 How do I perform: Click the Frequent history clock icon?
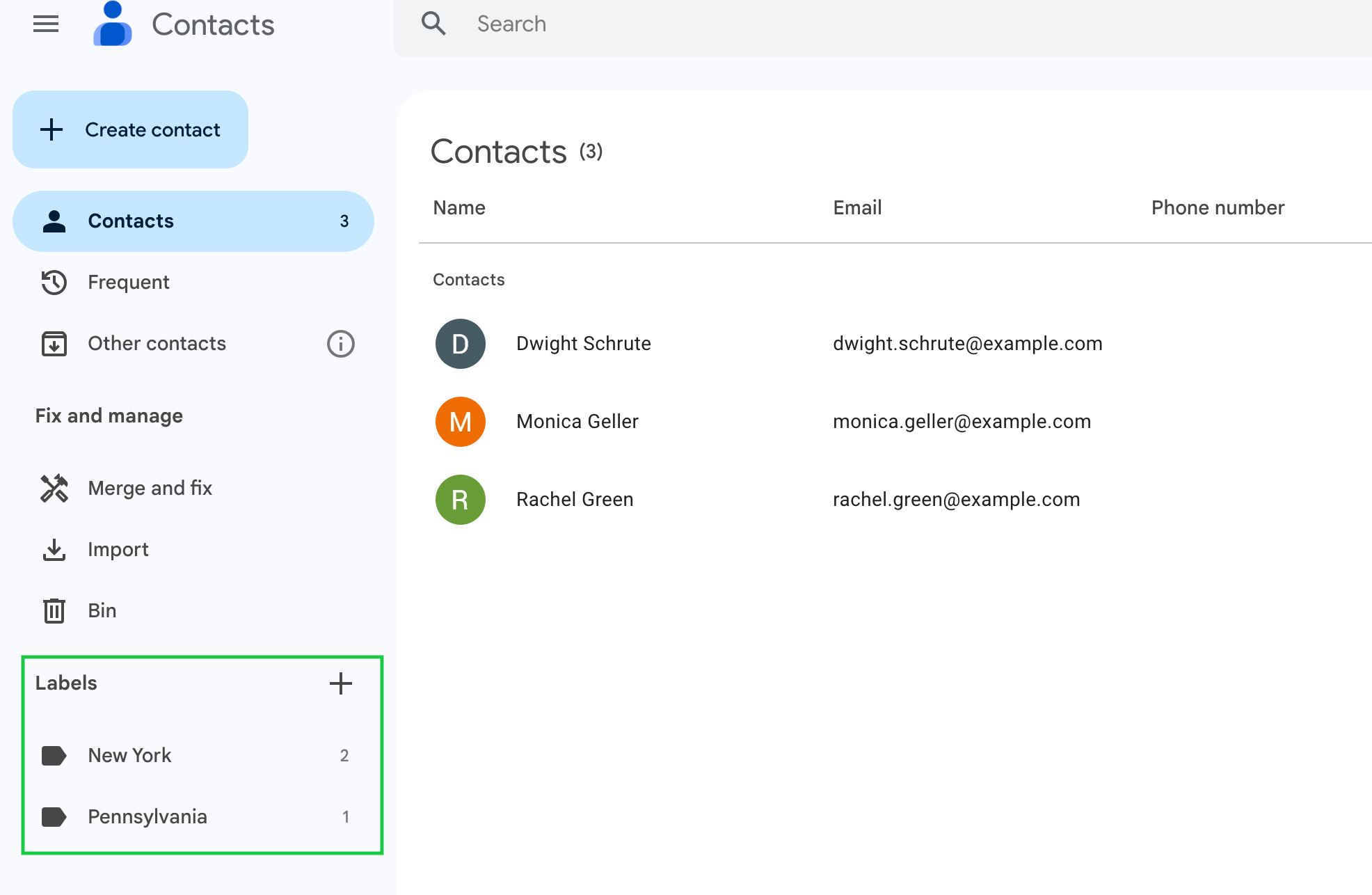(54, 283)
